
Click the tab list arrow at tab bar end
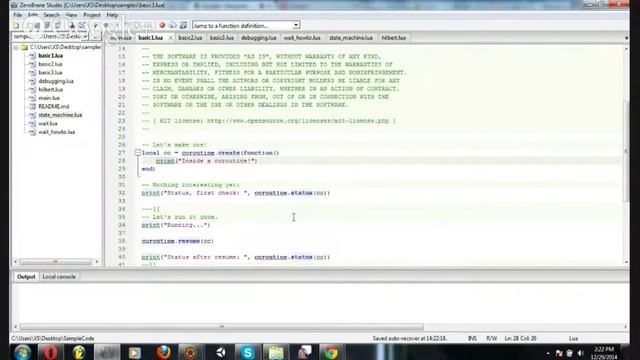[x=626, y=38]
